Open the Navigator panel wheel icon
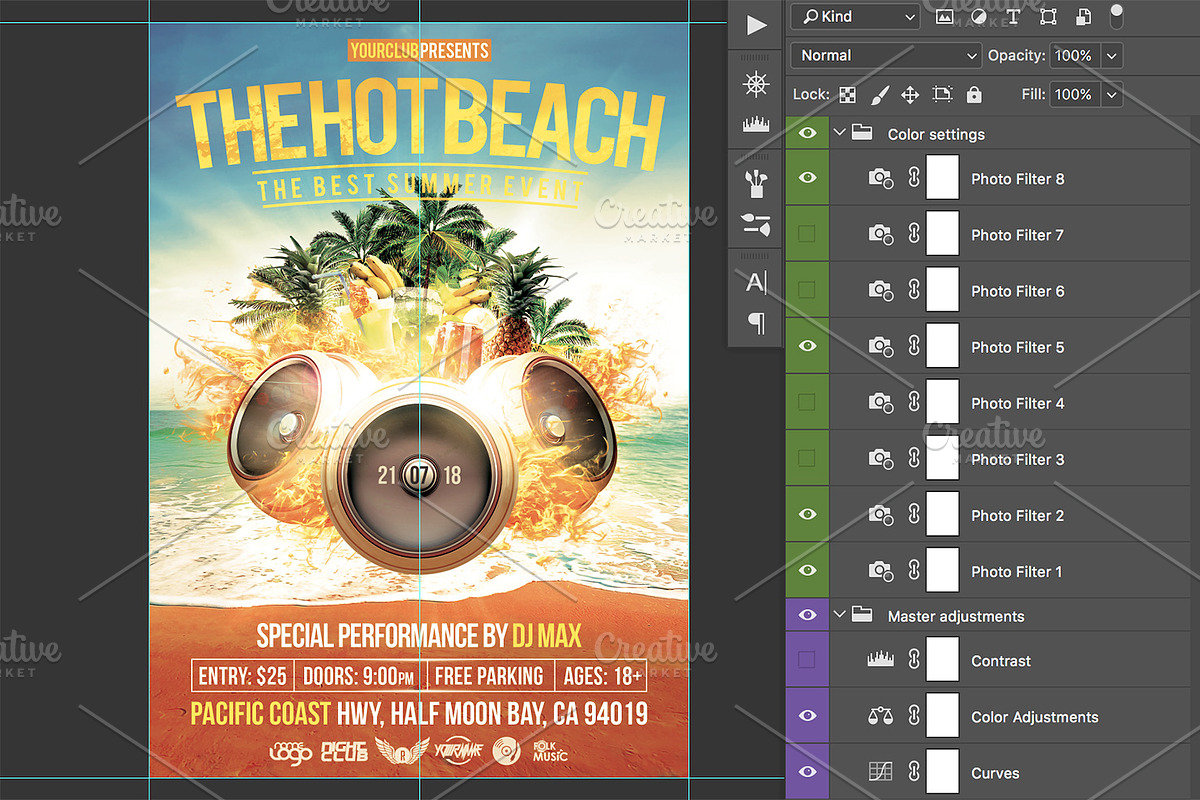1200x800 pixels. pyautogui.click(x=757, y=84)
